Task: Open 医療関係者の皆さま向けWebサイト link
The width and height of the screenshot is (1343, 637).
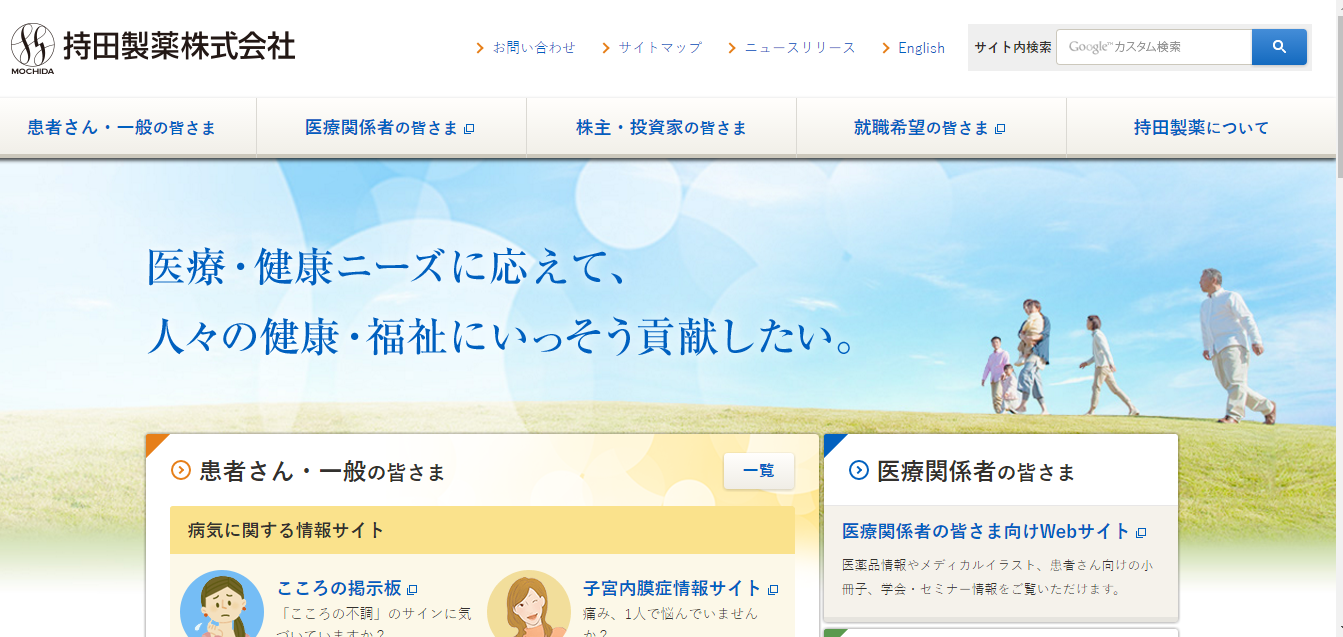Action: pos(986,531)
